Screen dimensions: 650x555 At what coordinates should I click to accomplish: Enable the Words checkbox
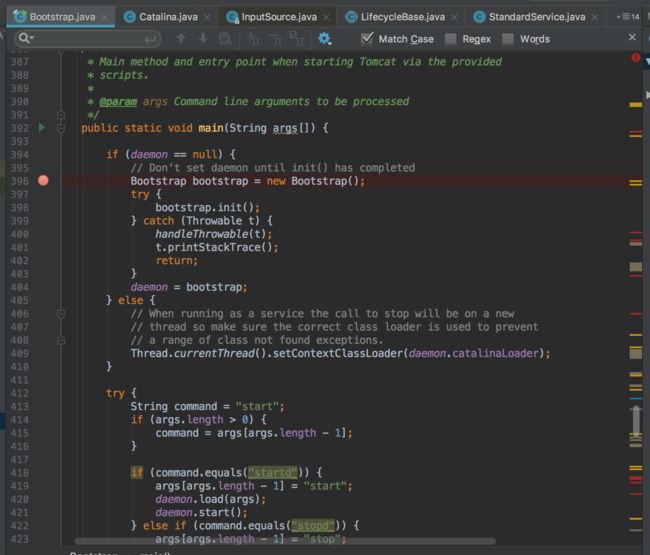tap(508, 39)
